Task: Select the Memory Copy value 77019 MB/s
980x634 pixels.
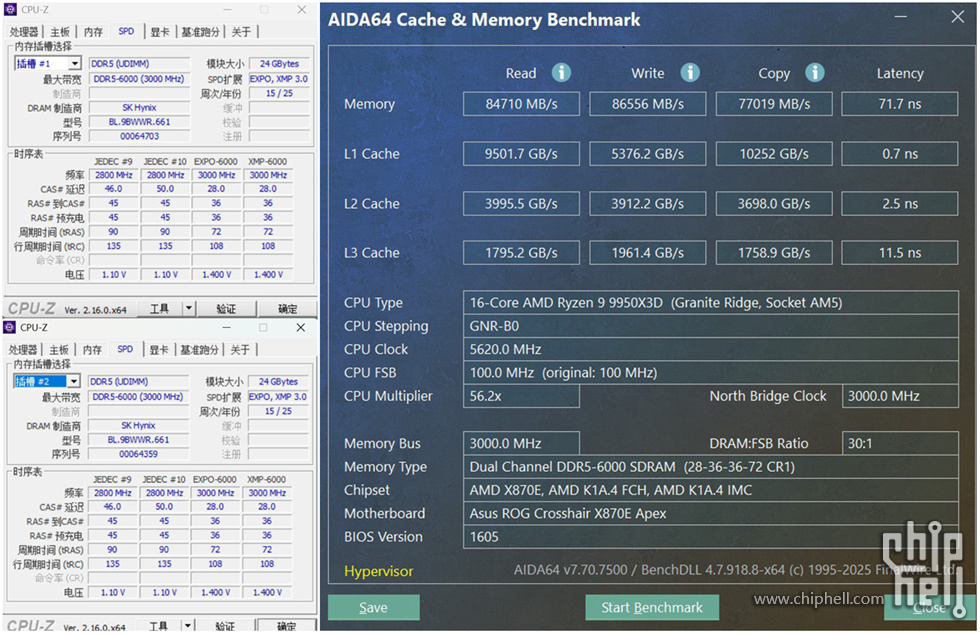Action: click(x=774, y=104)
